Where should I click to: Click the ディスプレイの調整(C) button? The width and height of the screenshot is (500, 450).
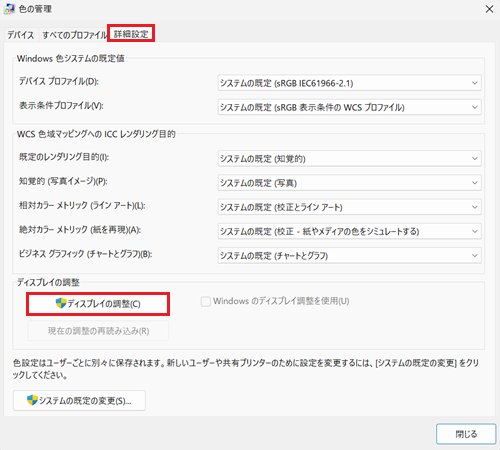98,304
